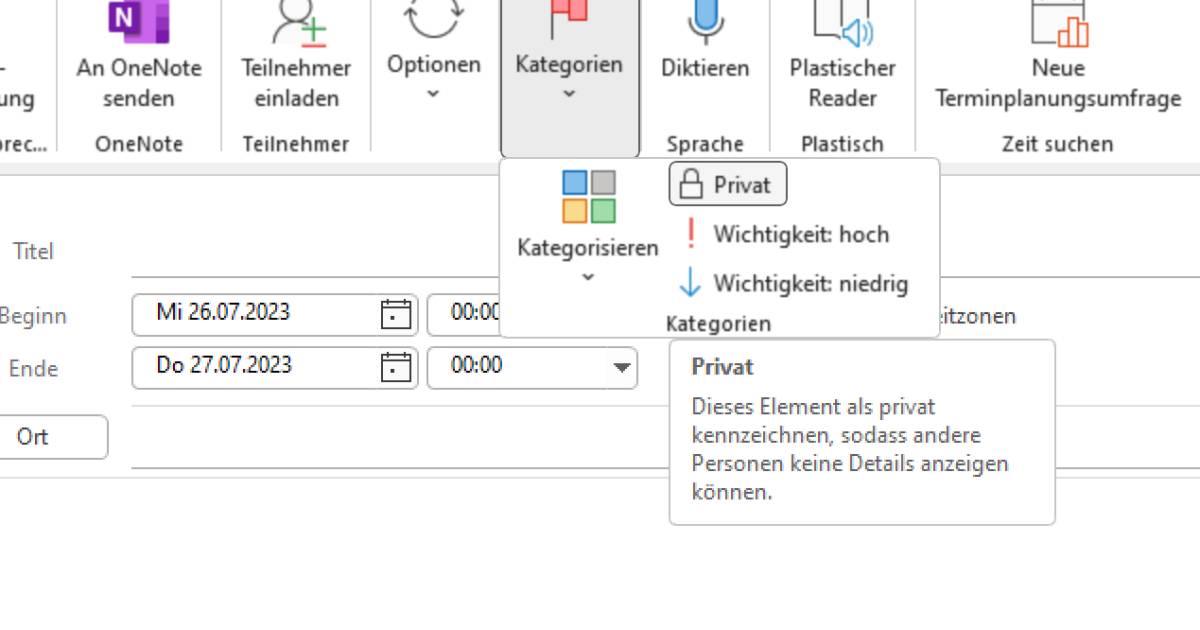Expand the Kategorisieren chevron
The height and width of the screenshot is (630, 1200).
(586, 275)
